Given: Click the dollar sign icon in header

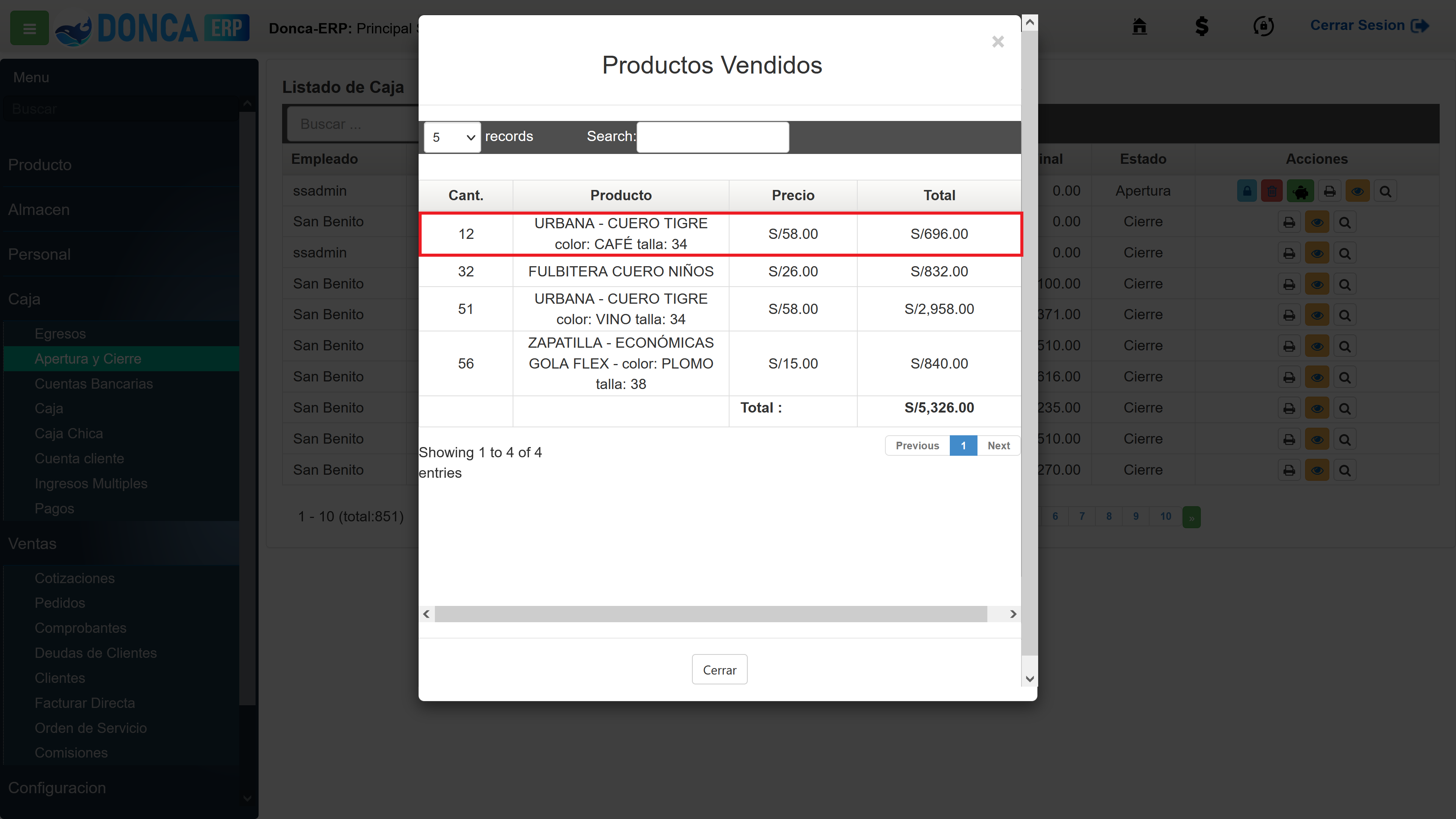Looking at the screenshot, I should [1202, 26].
